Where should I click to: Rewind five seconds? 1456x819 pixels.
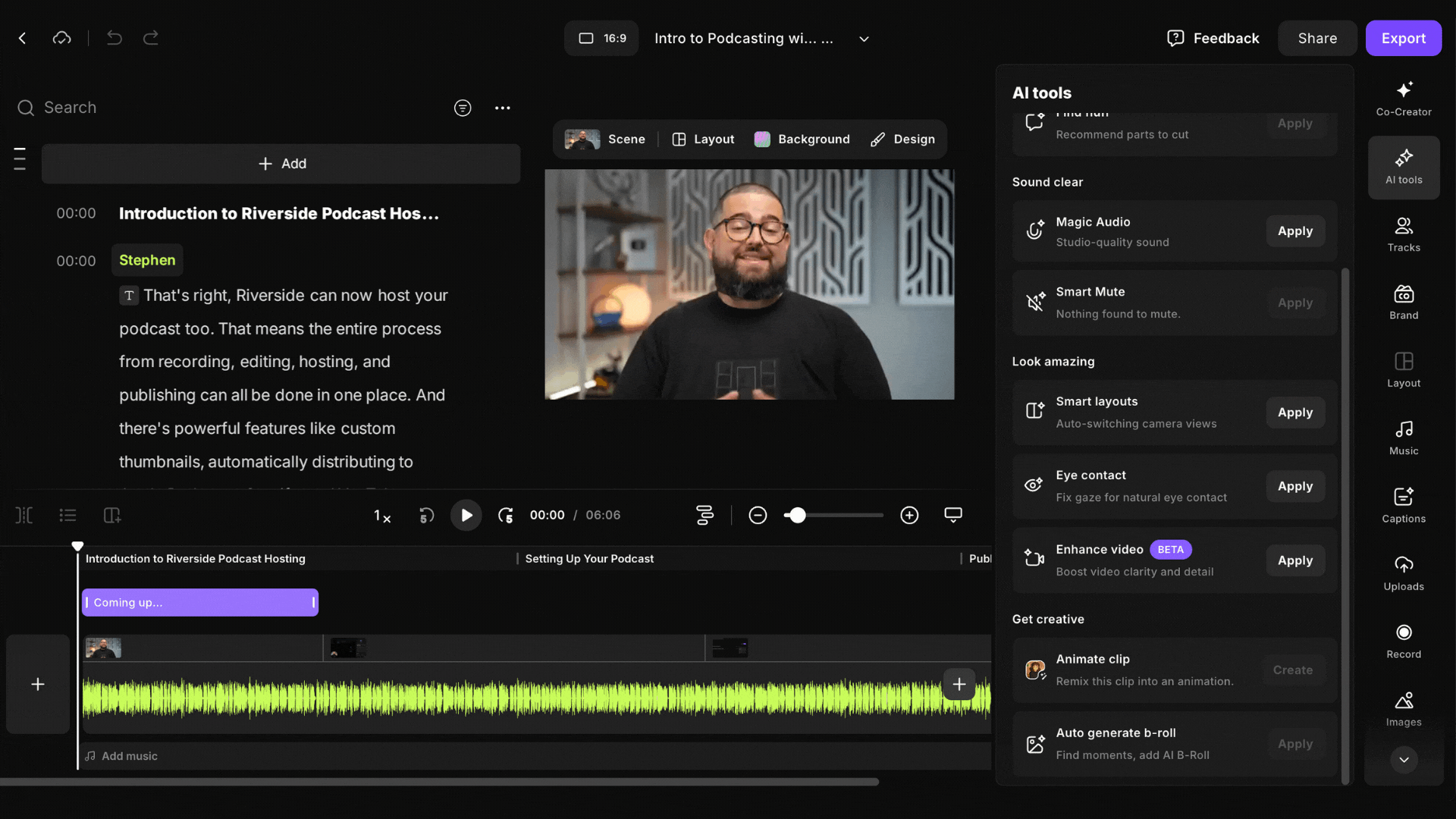[x=427, y=516]
